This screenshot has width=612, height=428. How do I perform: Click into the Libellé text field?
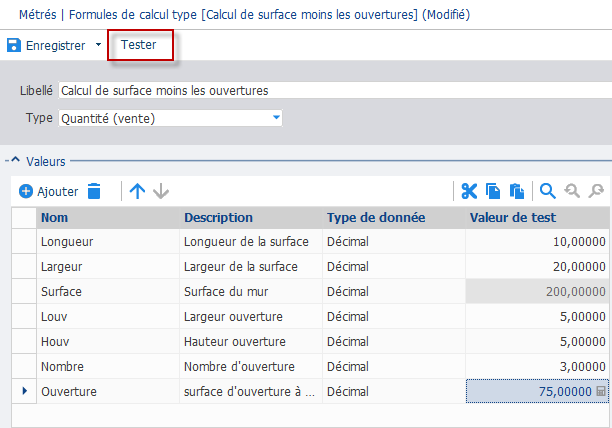[x=335, y=91]
